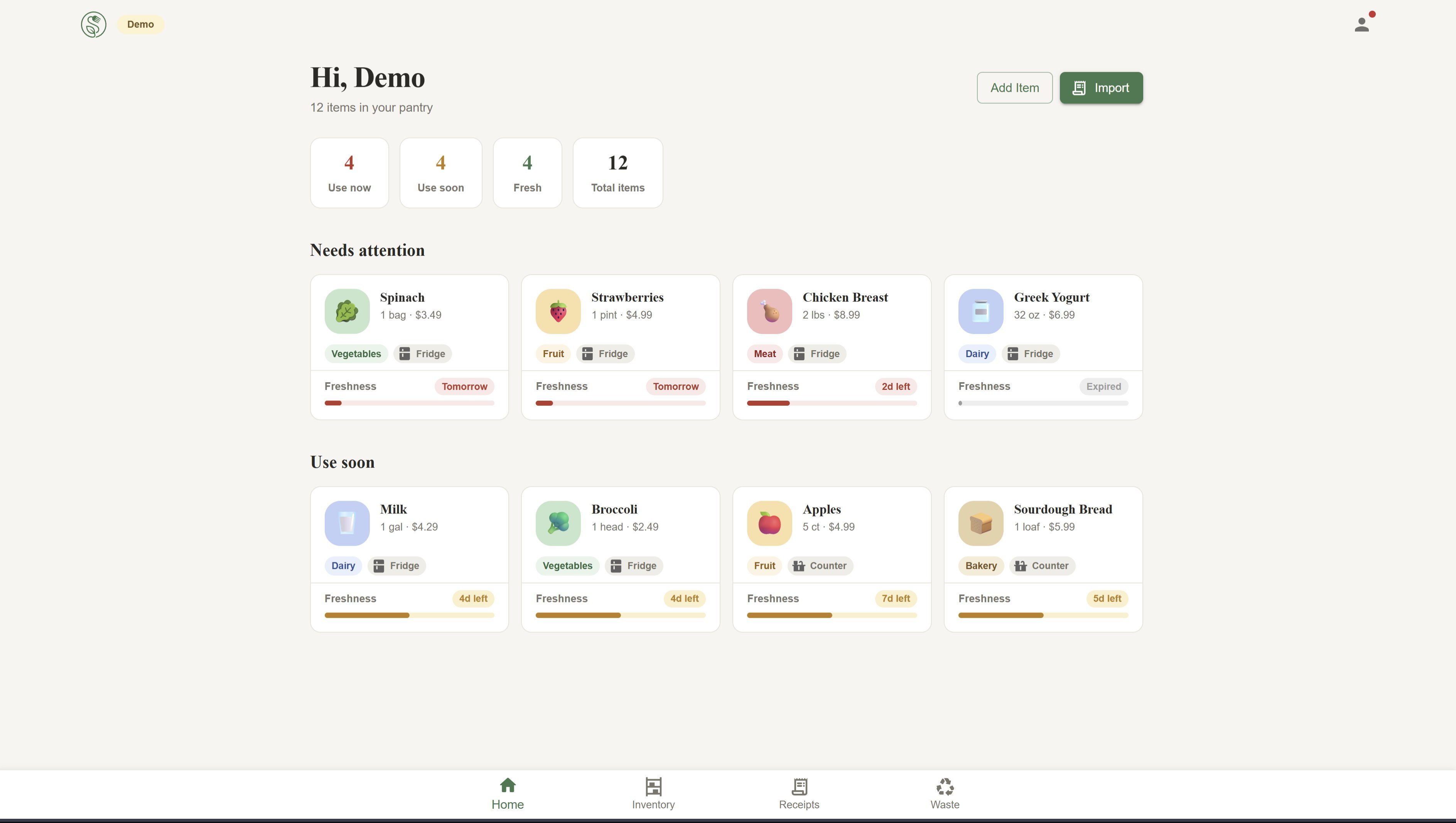Click the Fridge tag on Broccoli card
The height and width of the screenshot is (823, 1456).
634,566
